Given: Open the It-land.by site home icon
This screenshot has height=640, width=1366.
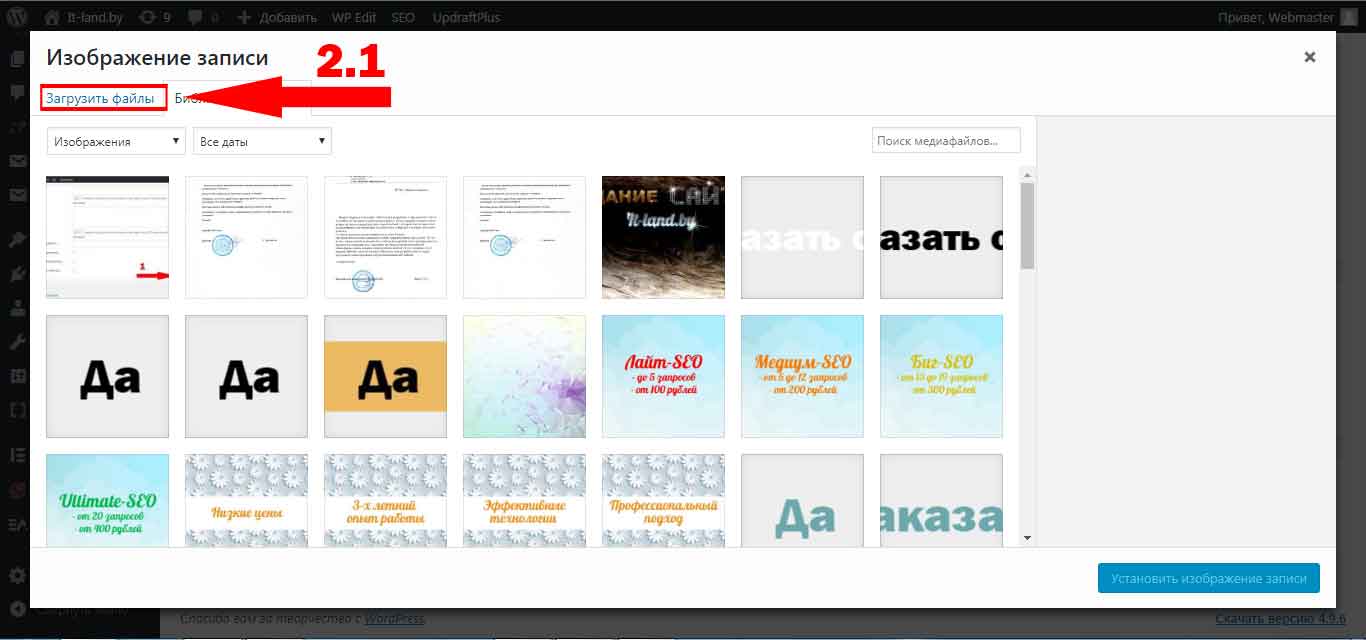Looking at the screenshot, I should [x=52, y=17].
